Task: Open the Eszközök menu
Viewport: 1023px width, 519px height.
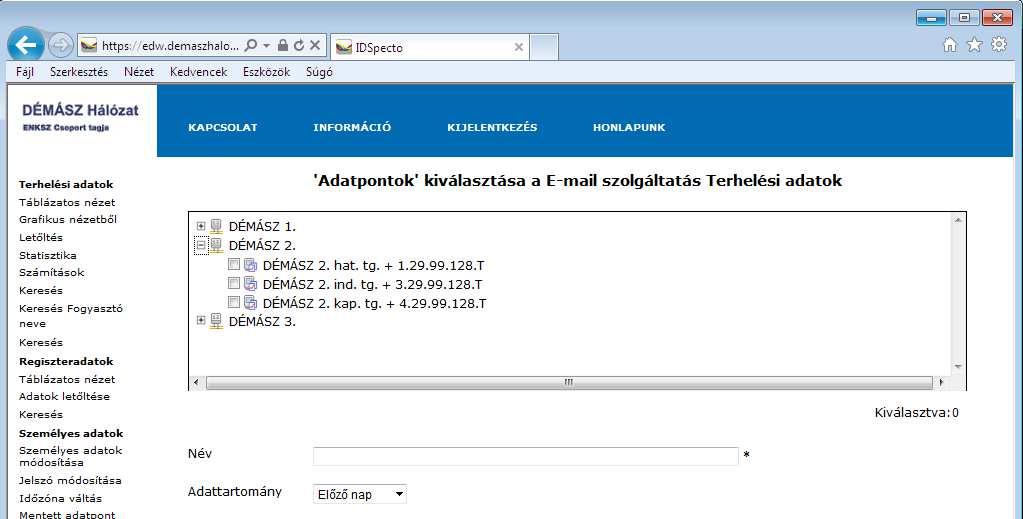Action: (266, 72)
